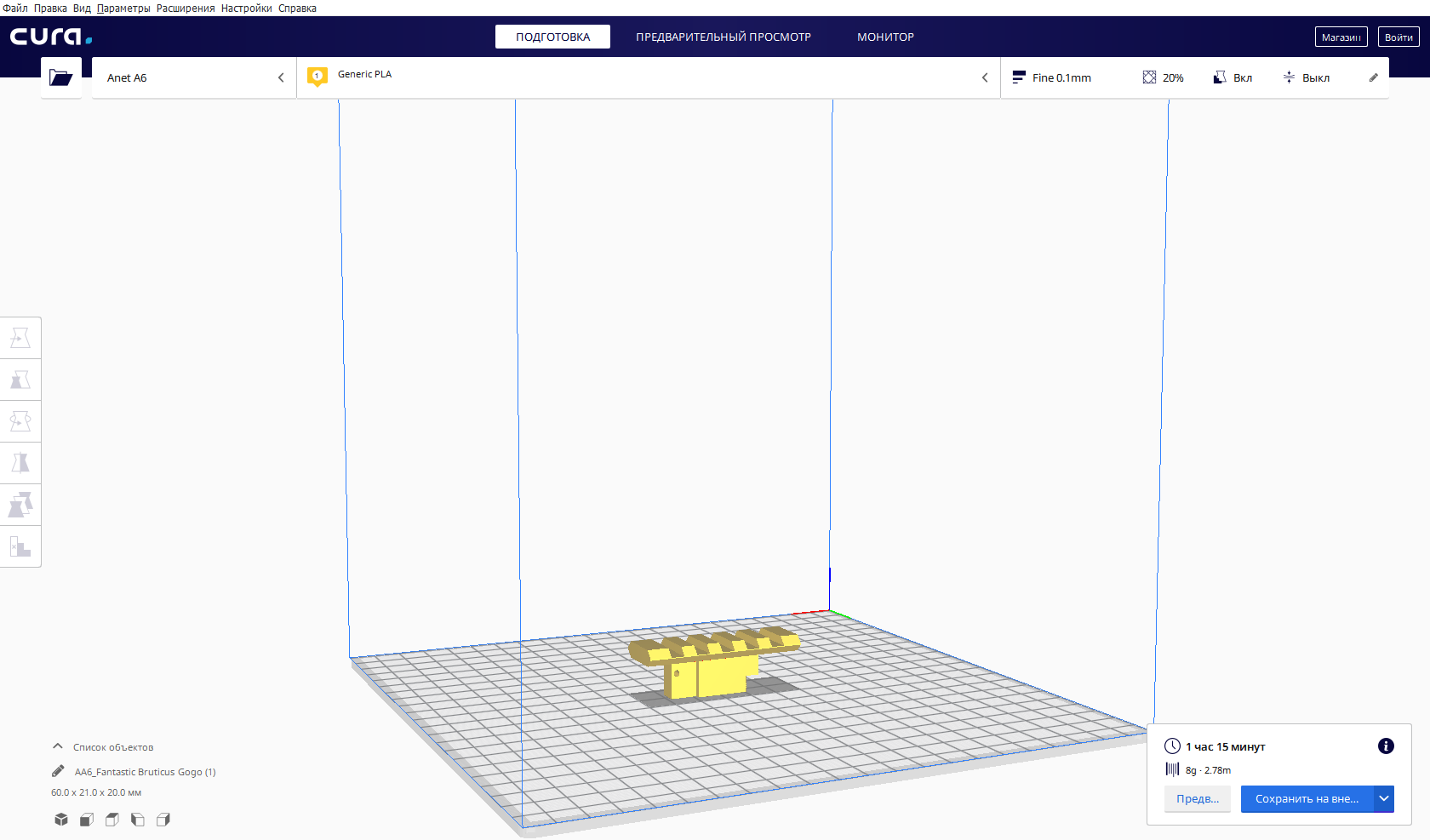
Task: Open the Anet A6 printer dropdown
Action: 194,77
